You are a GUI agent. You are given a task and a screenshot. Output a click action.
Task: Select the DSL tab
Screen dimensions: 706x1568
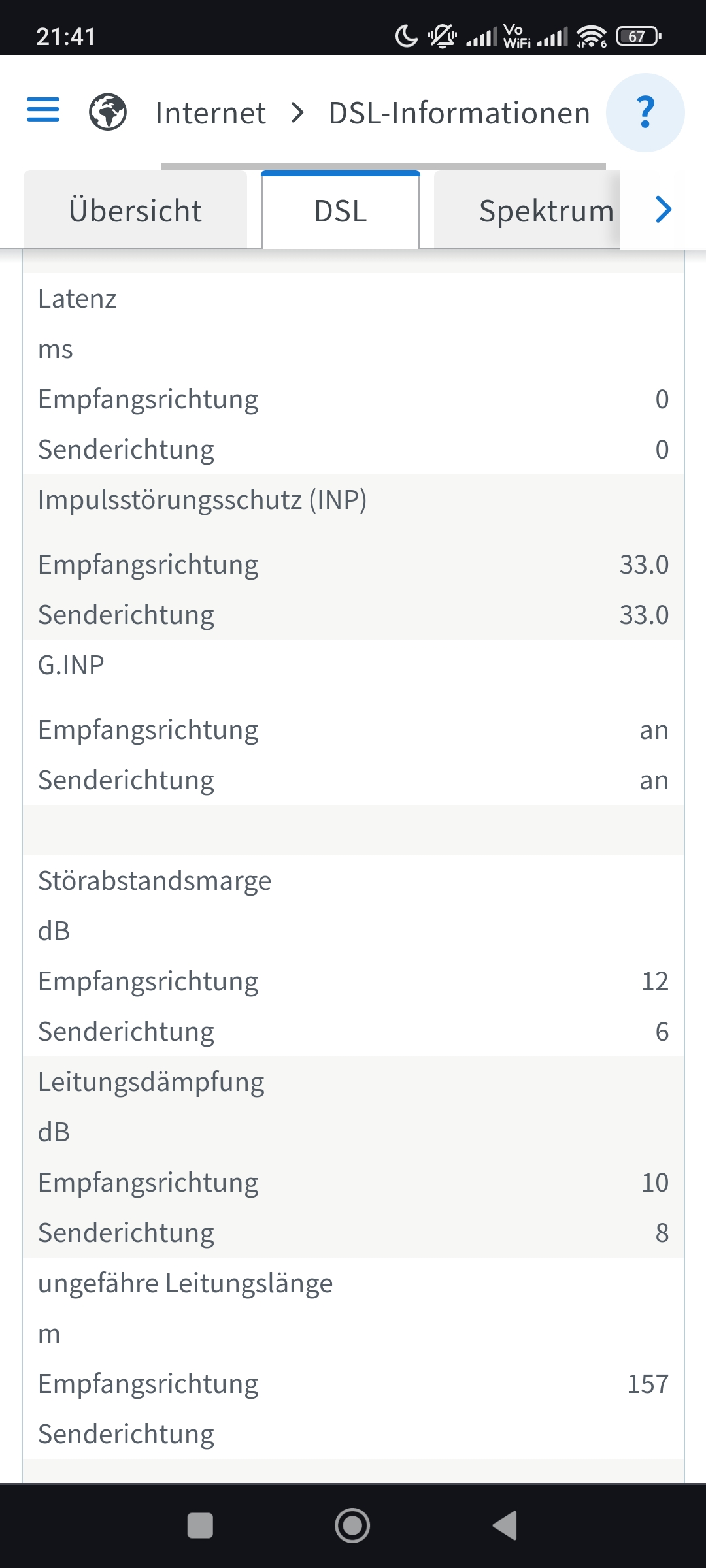click(341, 210)
